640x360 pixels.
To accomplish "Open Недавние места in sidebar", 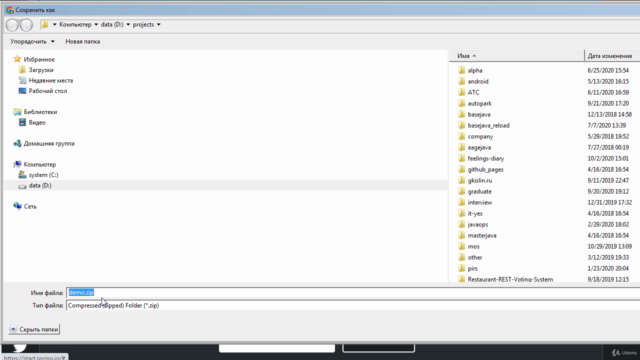I will (x=51, y=80).
